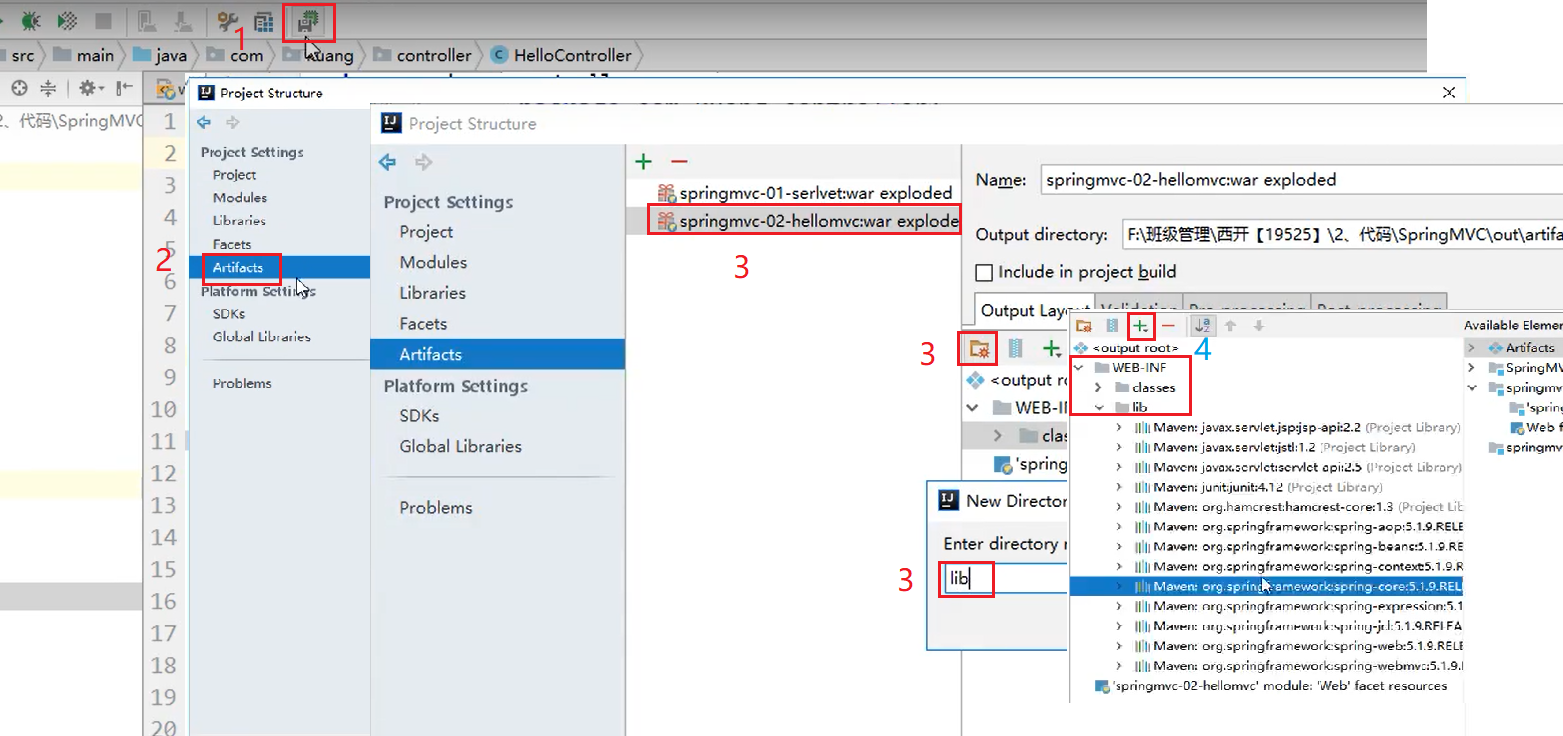This screenshot has width=1563, height=736.
Task: Open Project Structure from the main toolbar
Action: click(x=310, y=20)
